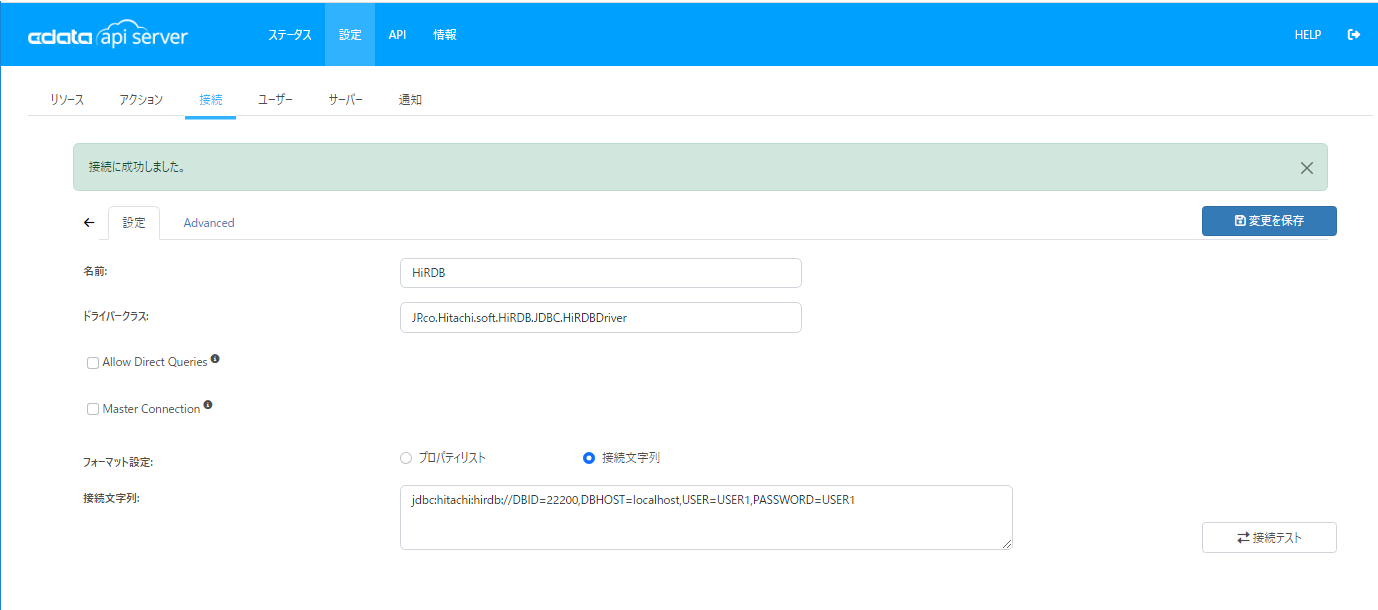
Task: Click the 接続に成功しました。 message text
Action: tap(137, 167)
